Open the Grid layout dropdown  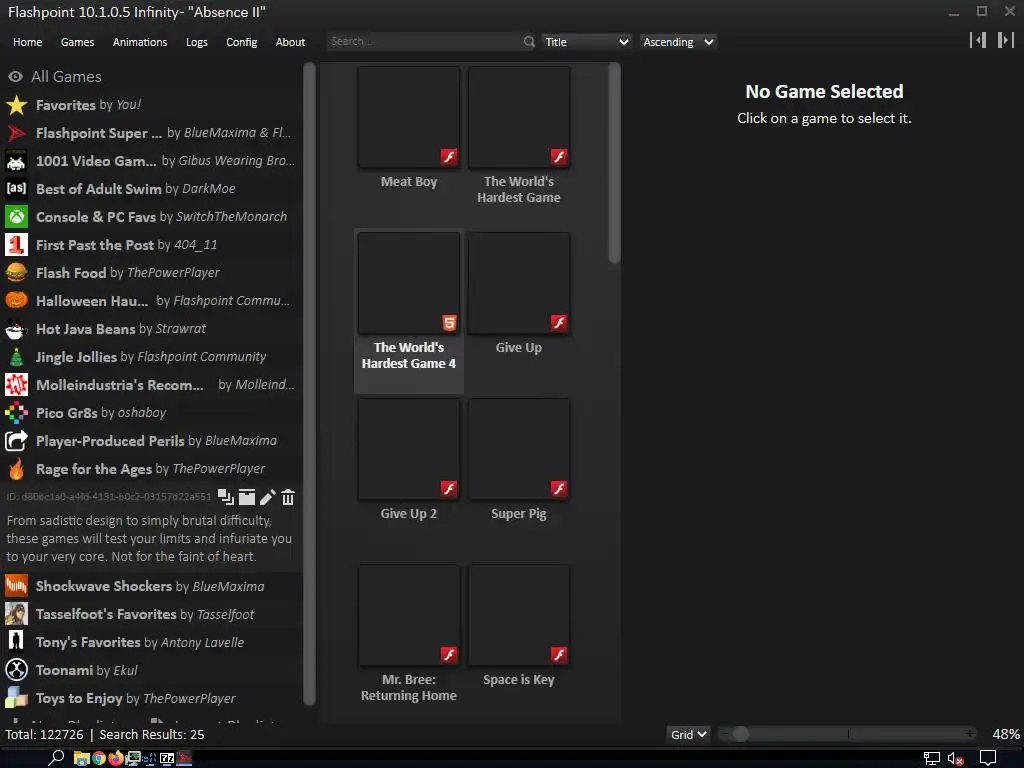(x=688, y=735)
